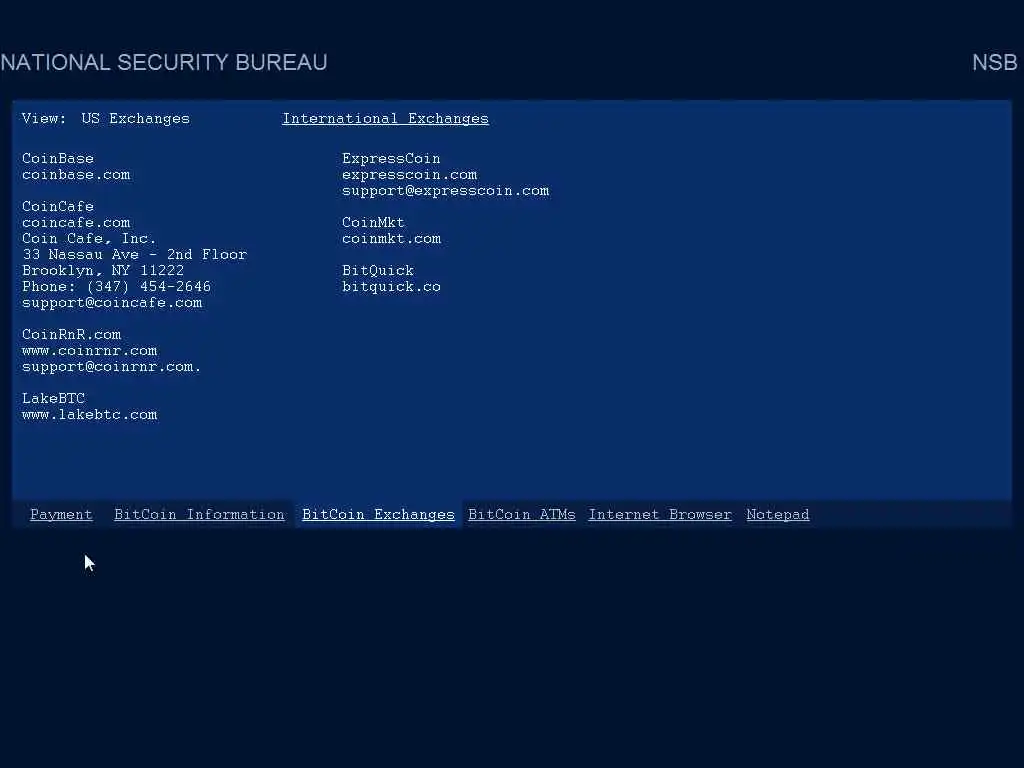1024x768 pixels.
Task: Open the BitCoin Information tab
Action: [199, 515]
